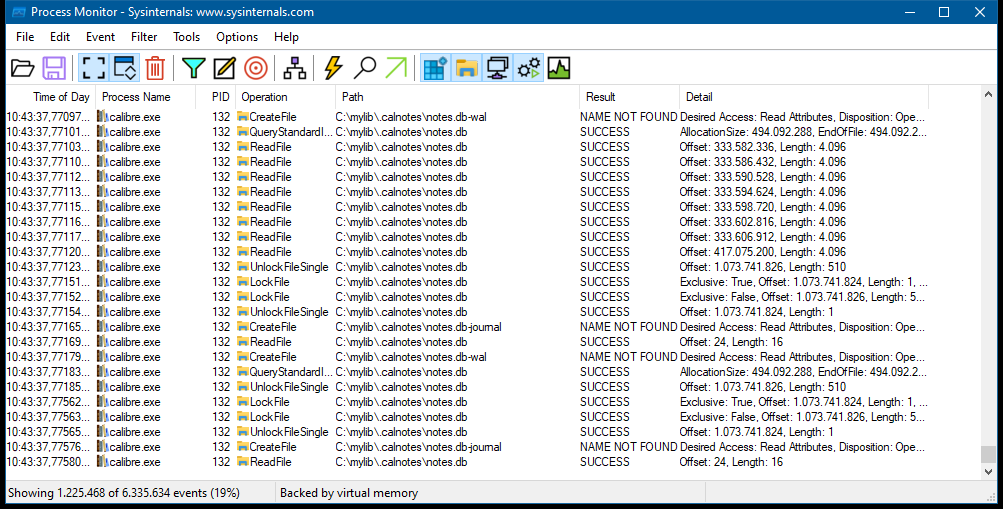This screenshot has width=1003, height=509.
Task: Open the File menu
Action: pos(25,37)
